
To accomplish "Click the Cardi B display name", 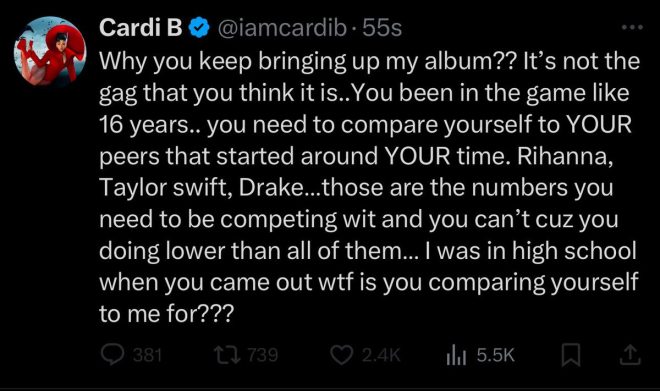I will click(141, 28).
